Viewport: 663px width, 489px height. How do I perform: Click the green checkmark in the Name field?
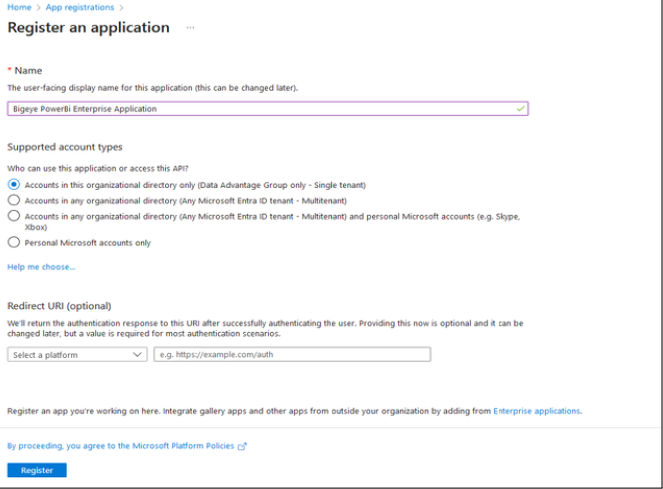[x=520, y=109]
